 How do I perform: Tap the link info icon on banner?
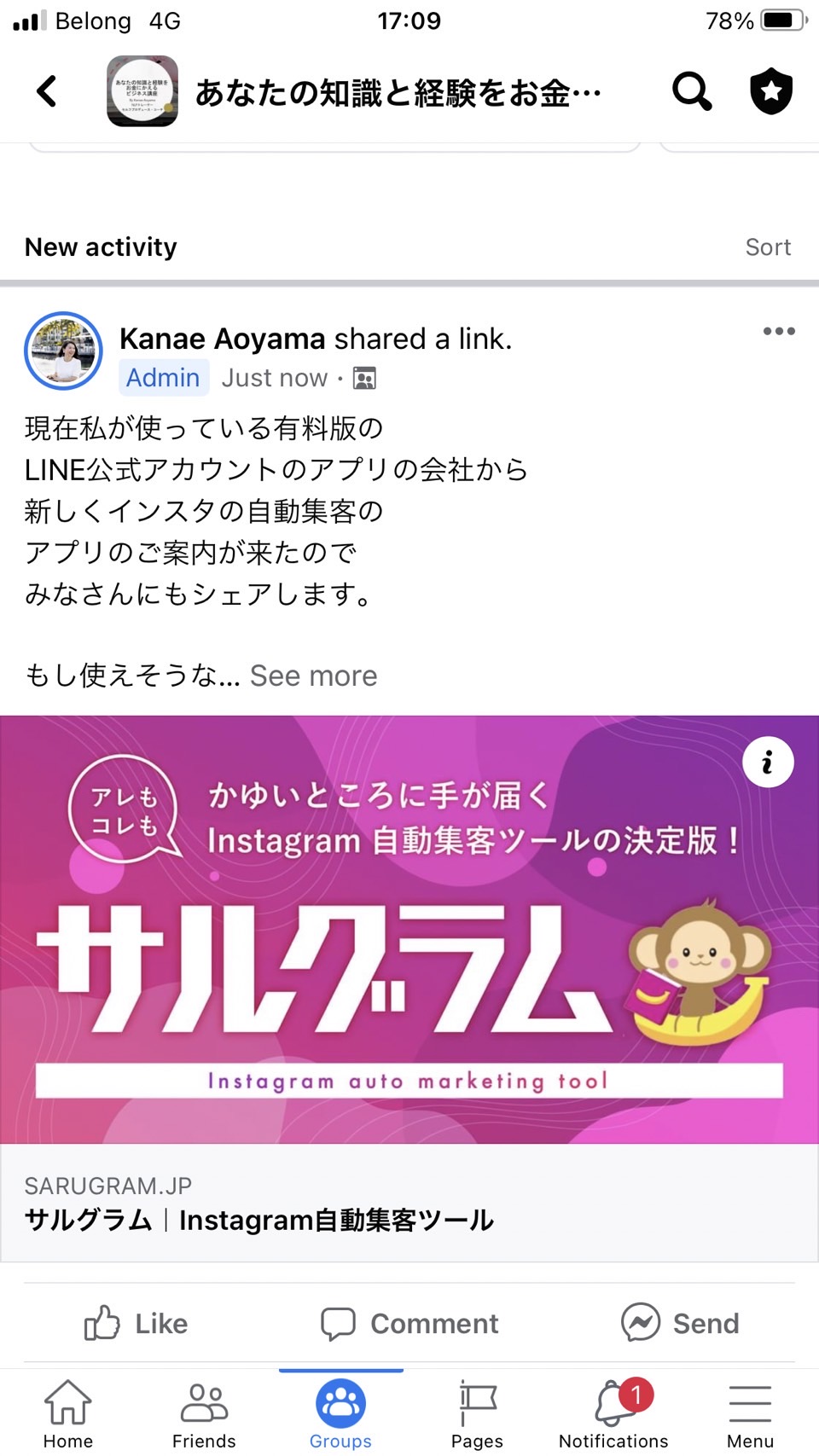click(768, 762)
